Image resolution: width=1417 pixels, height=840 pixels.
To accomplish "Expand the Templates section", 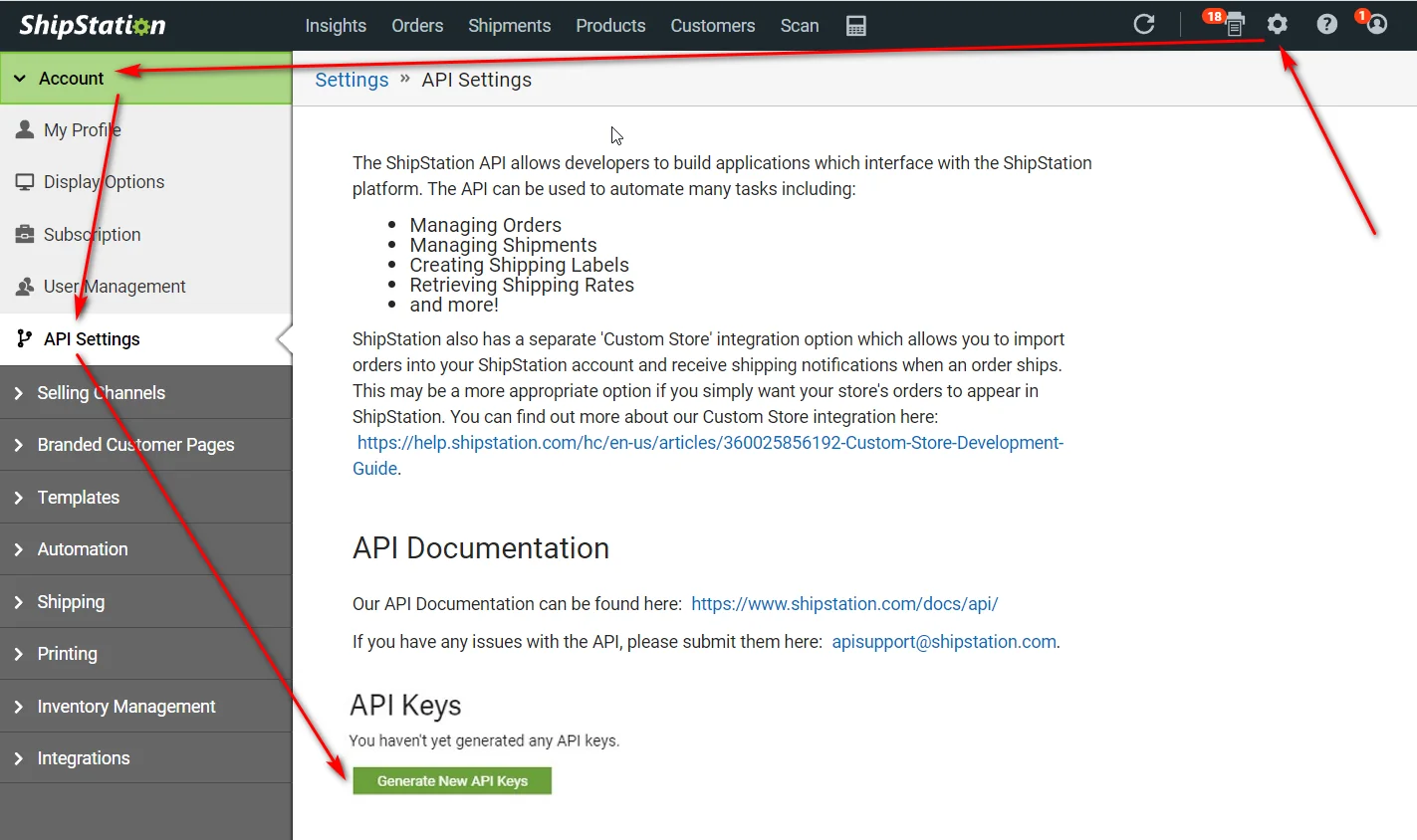I will tap(145, 497).
